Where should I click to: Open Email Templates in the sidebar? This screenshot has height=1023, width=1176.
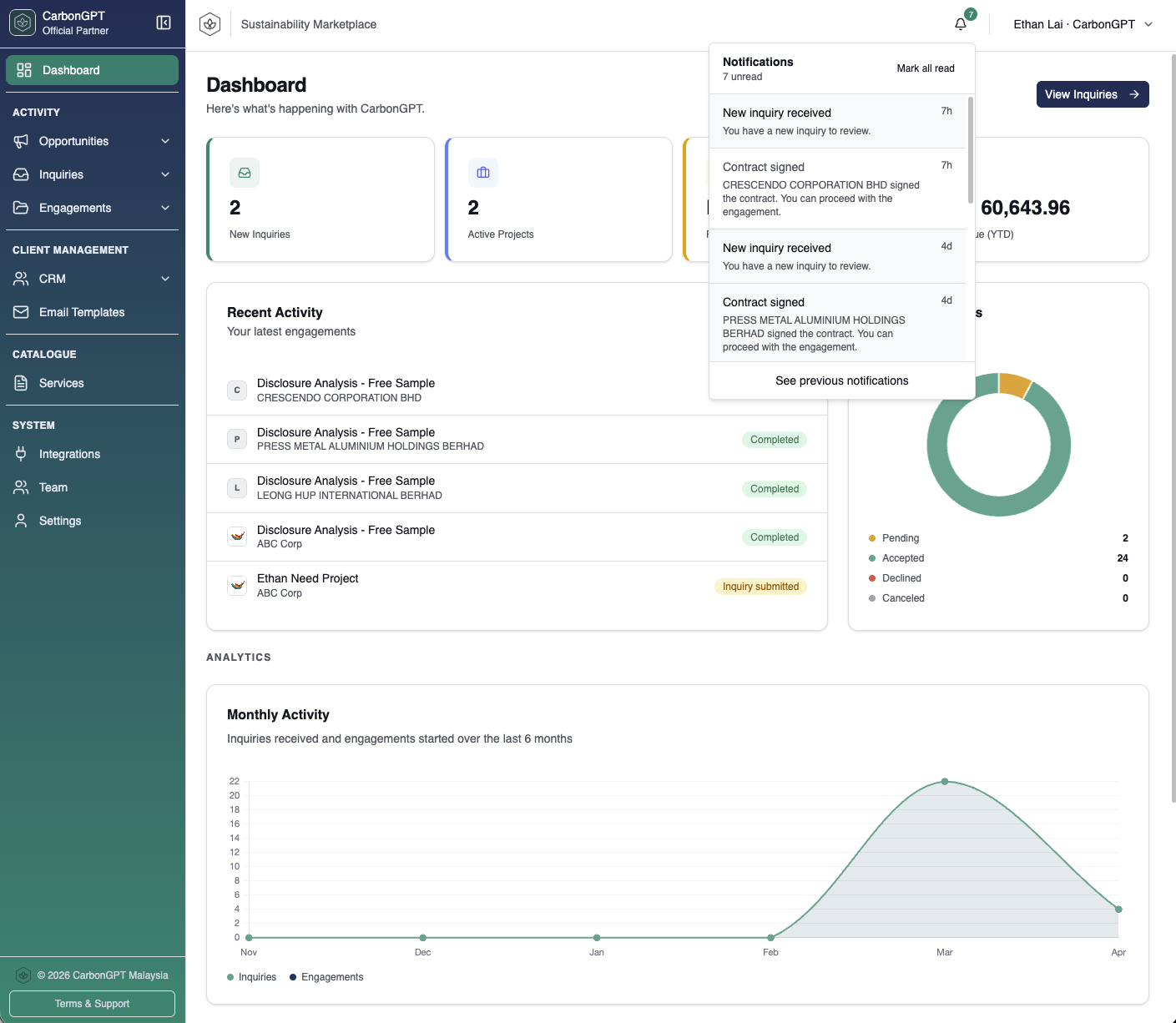81,312
